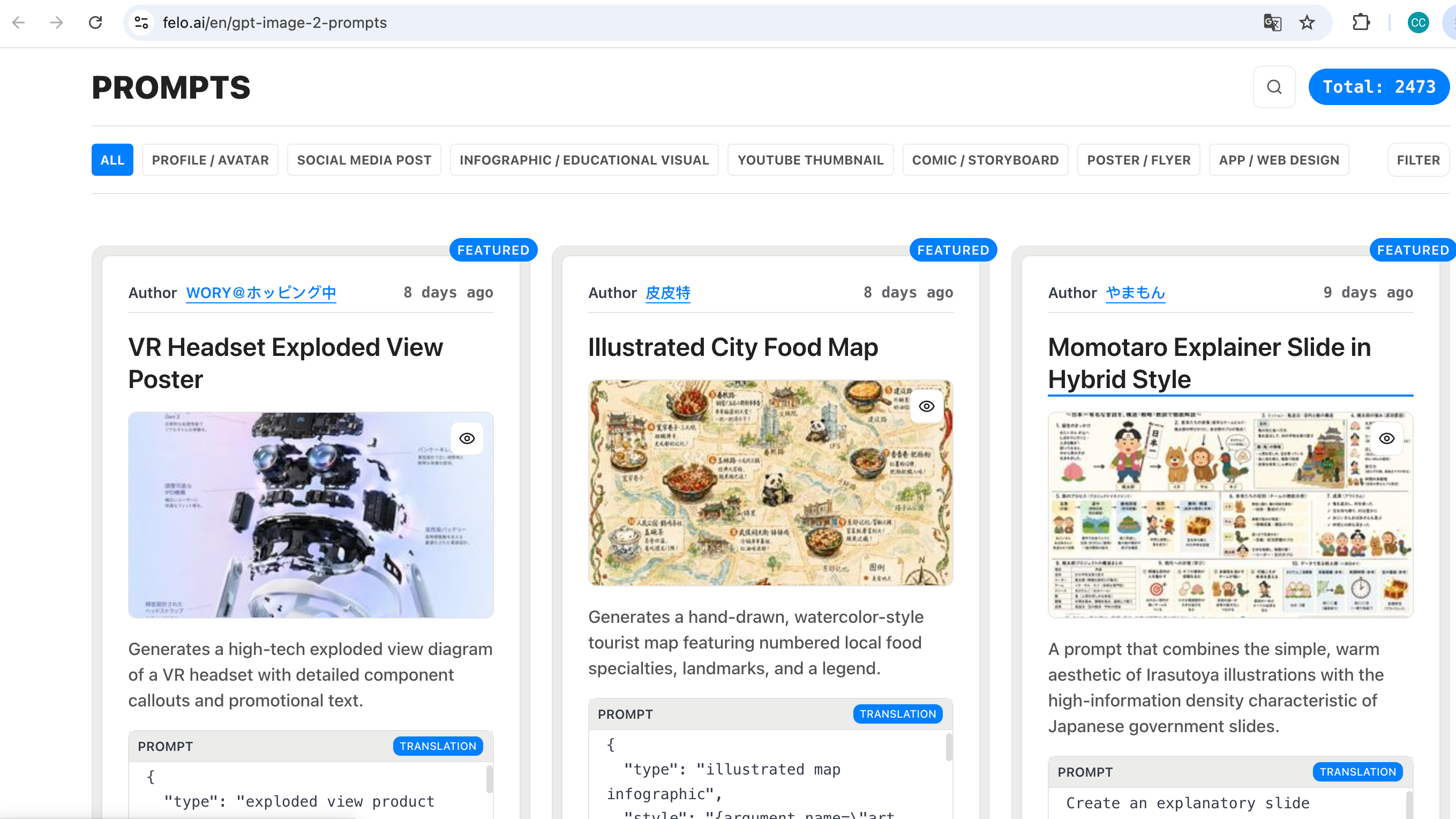The height and width of the screenshot is (819, 1456).
Task: Open the Momotaro Explainer Slide title link
Action: [x=1209, y=362]
